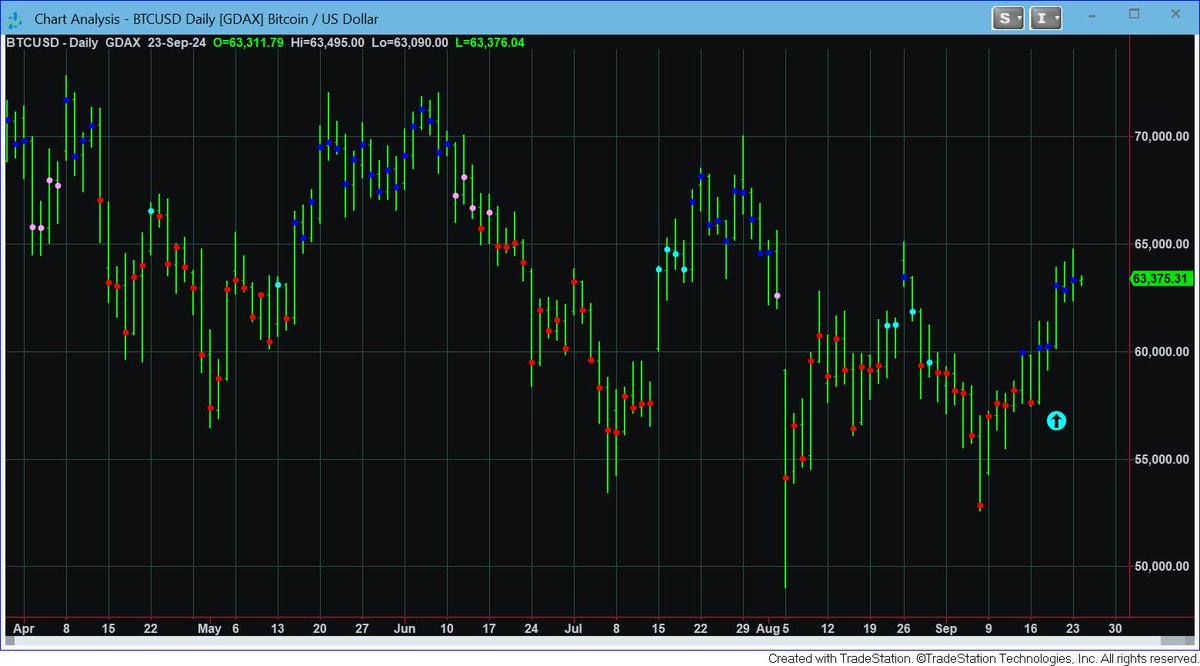Click the 27 date label on time axis
Viewport: 1200px width, 666px height.
click(362, 629)
